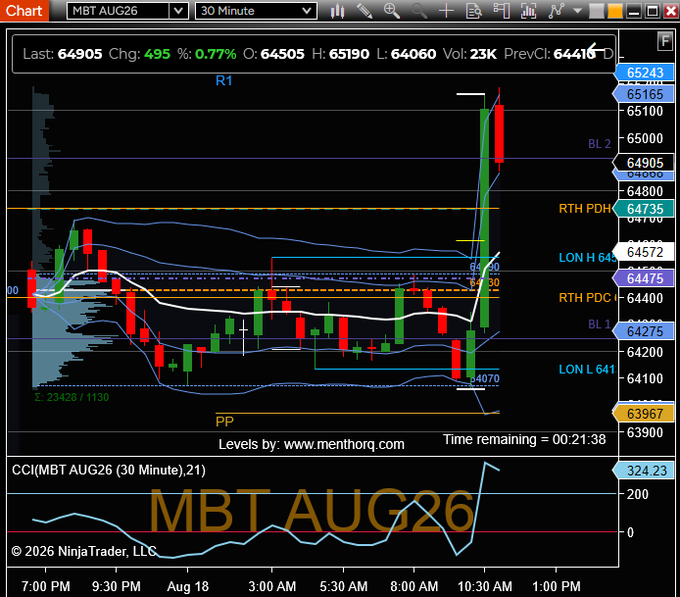
Task: Click the Last 64905 value in data bar
Action: pyautogui.click(x=80, y=54)
